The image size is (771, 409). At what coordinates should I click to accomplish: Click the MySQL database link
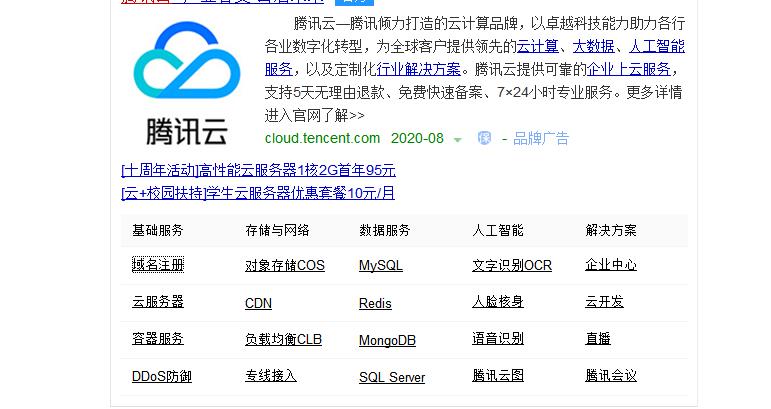pos(381,266)
